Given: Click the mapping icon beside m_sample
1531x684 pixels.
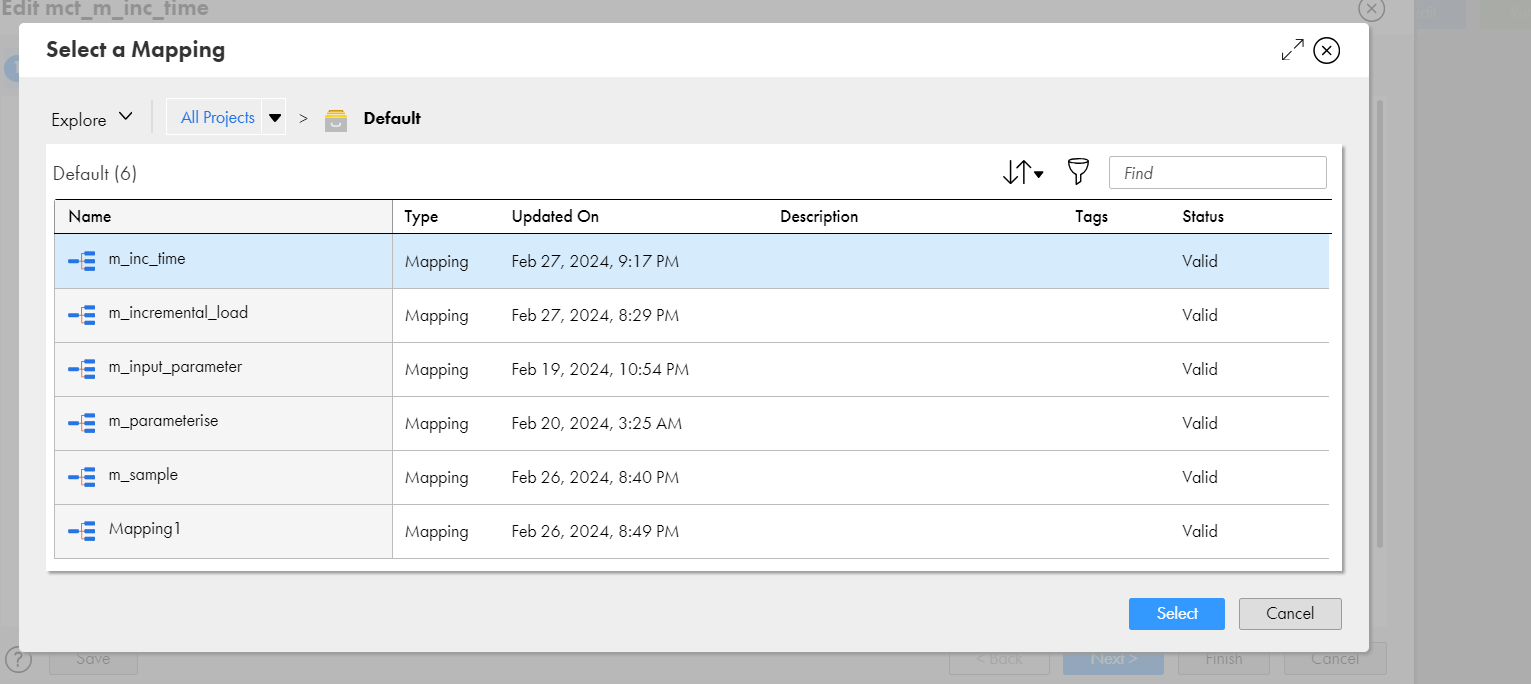Looking at the screenshot, I should (x=82, y=477).
